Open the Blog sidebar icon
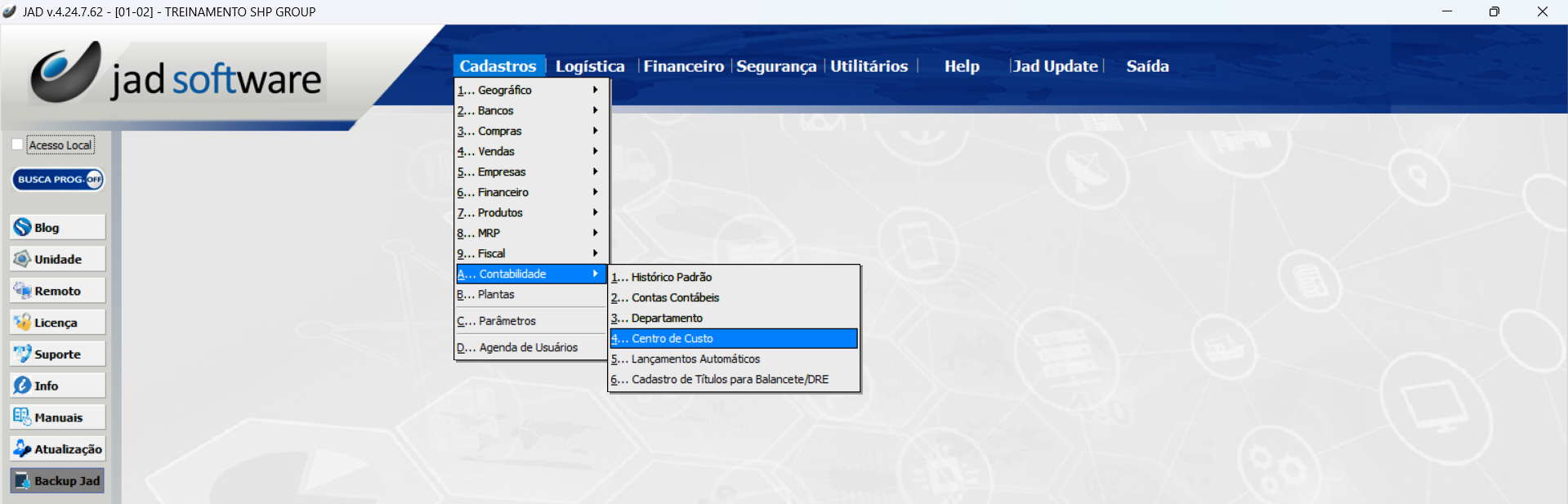This screenshot has height=504, width=1568. pyautogui.click(x=23, y=227)
